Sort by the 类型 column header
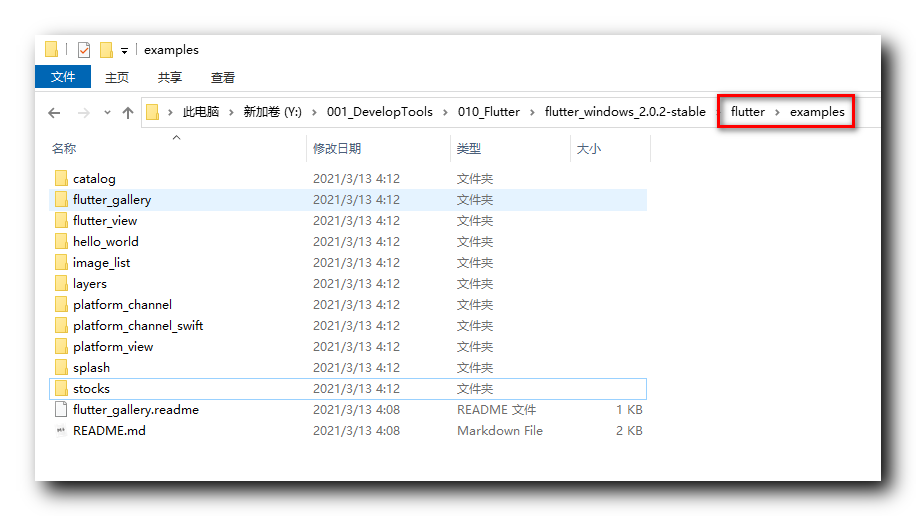 coord(469,148)
